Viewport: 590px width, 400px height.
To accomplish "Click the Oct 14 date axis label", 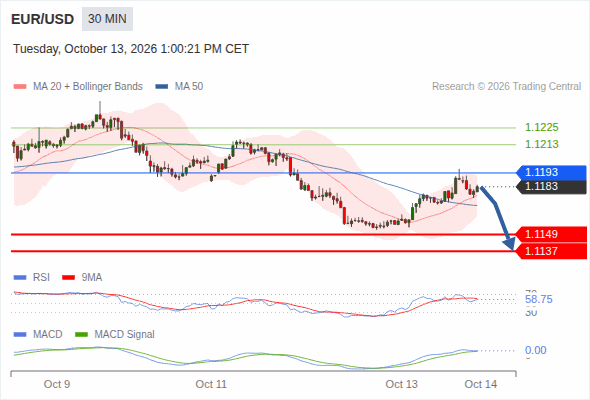I will click(481, 384).
